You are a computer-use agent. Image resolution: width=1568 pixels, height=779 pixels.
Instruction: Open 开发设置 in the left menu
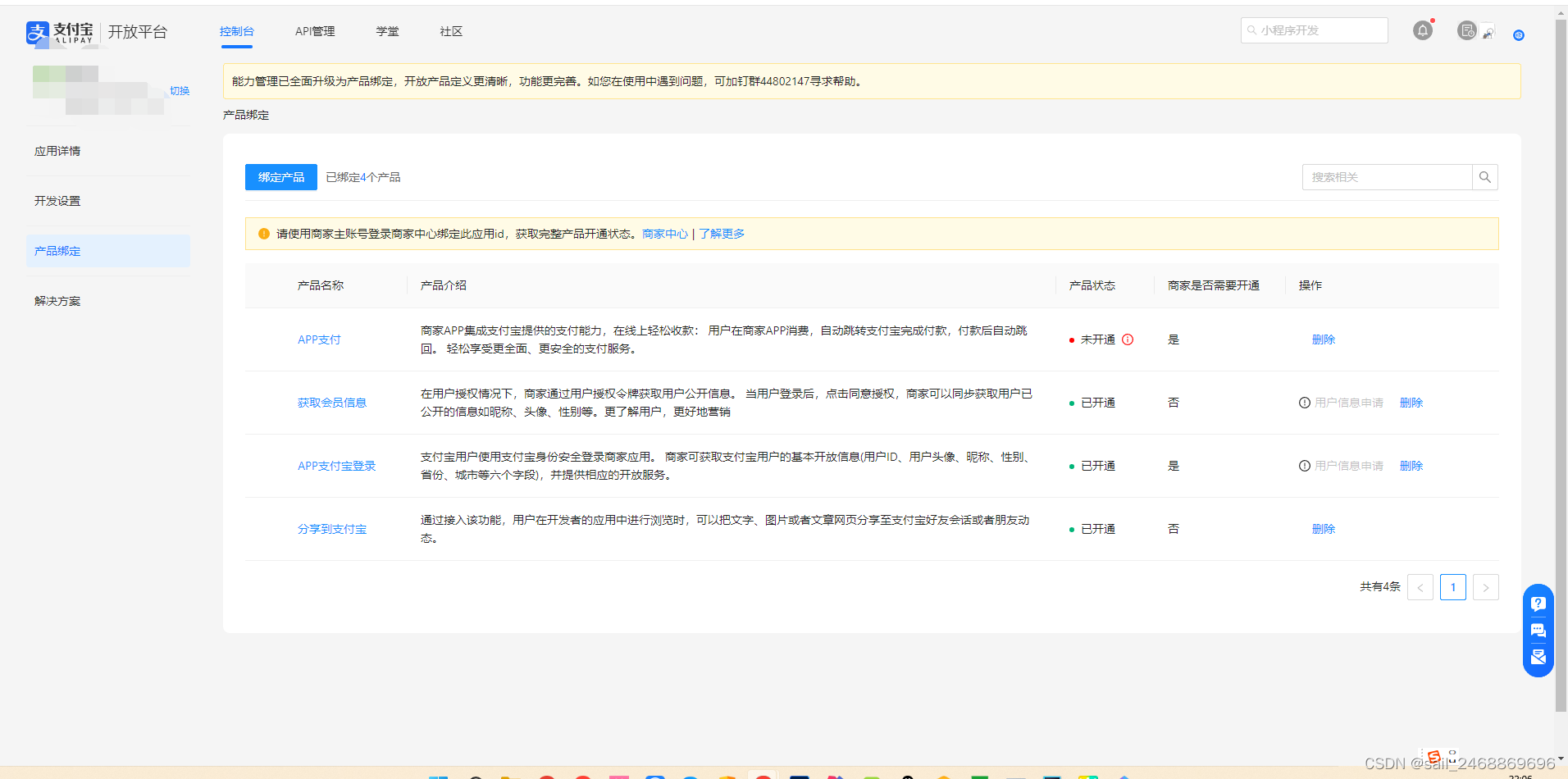[108, 201]
